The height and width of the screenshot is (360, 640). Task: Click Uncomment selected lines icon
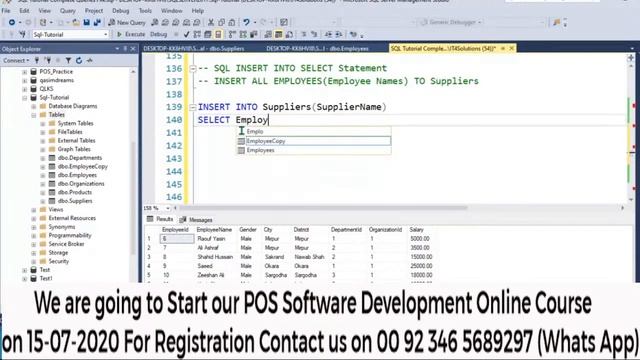pos(314,34)
